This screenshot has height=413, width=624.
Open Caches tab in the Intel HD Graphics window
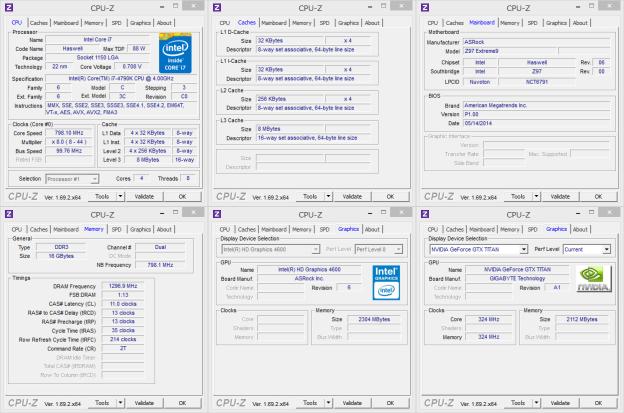tap(247, 230)
